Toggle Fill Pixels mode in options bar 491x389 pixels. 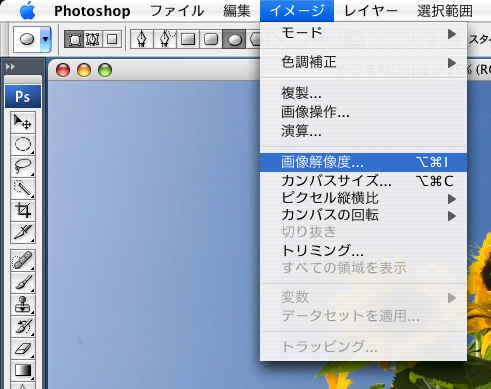click(x=112, y=39)
